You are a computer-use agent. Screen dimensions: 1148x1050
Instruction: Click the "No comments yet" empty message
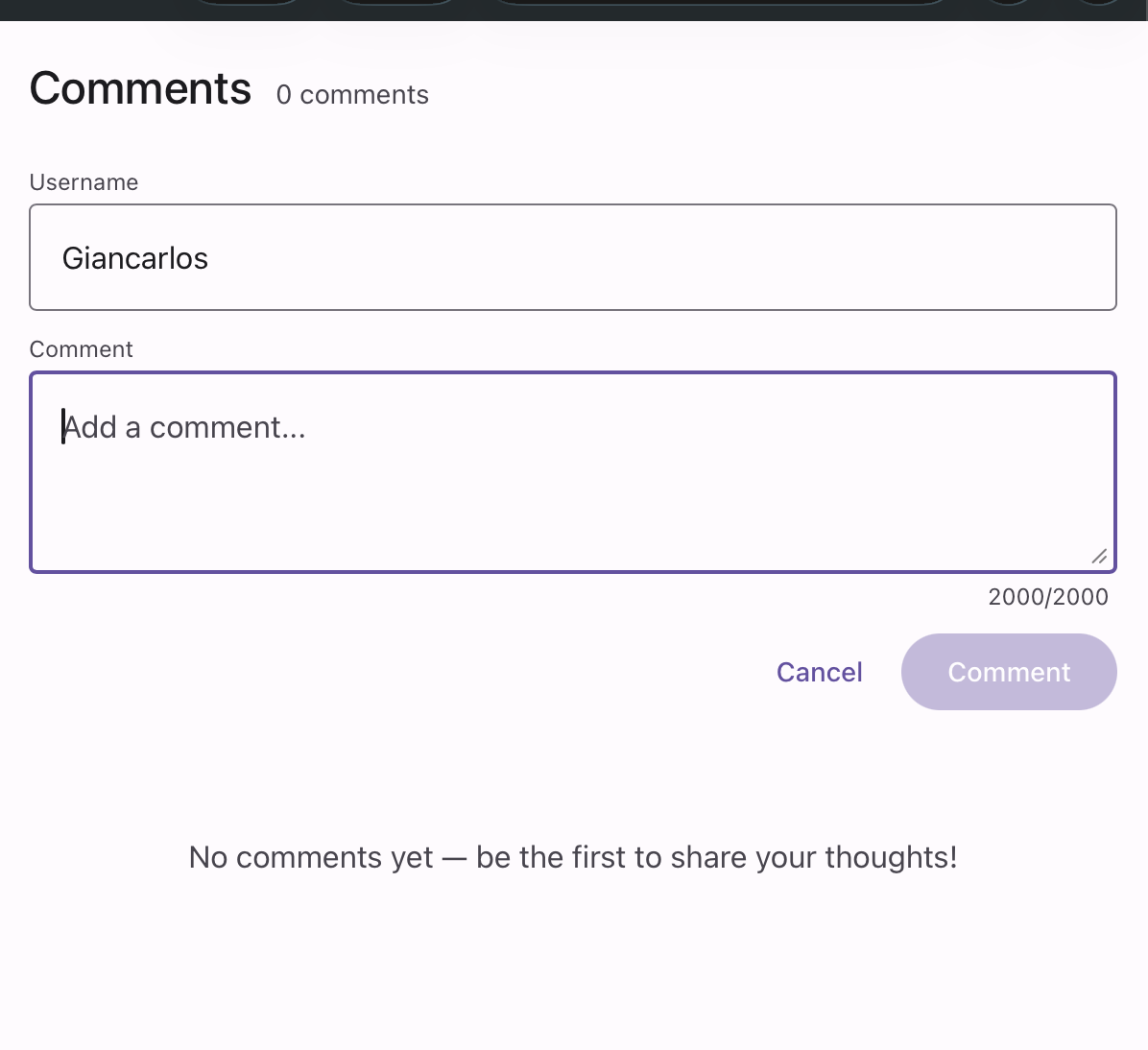point(572,857)
